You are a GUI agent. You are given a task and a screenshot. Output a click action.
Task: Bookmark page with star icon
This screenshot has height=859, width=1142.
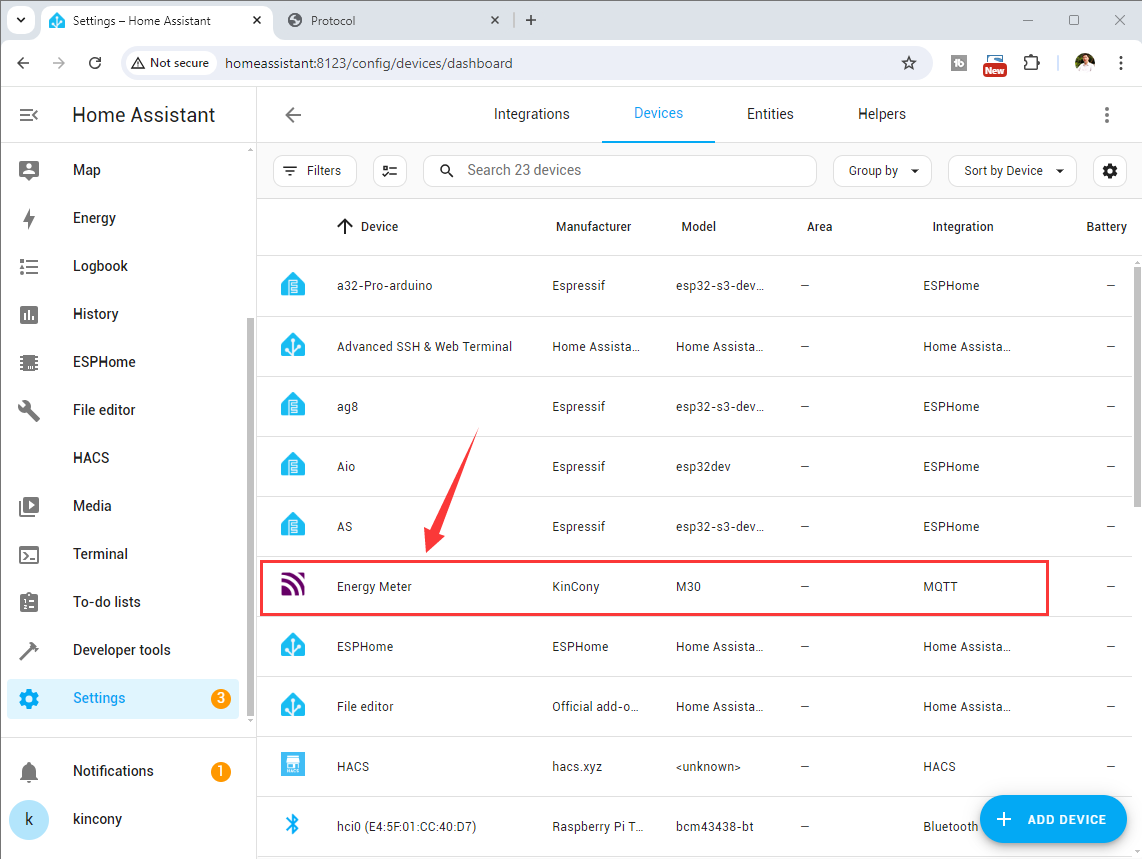click(x=908, y=63)
